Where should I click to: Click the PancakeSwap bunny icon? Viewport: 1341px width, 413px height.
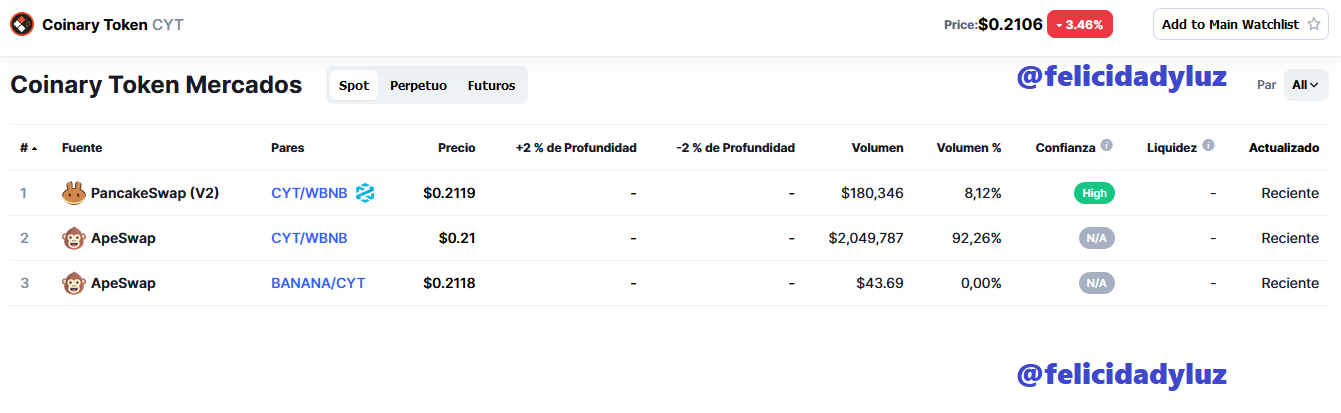point(73,193)
